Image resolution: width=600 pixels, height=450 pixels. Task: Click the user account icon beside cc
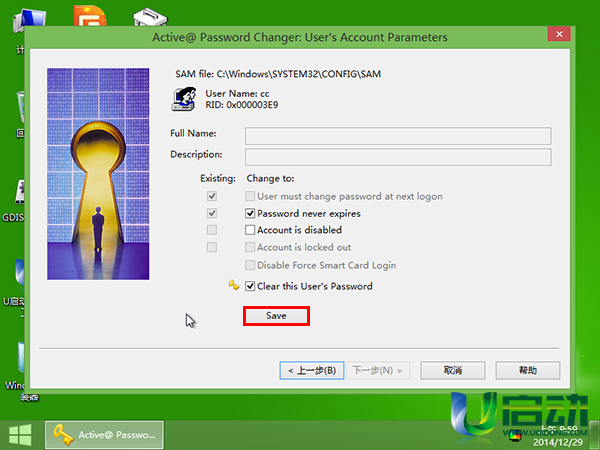pos(184,99)
